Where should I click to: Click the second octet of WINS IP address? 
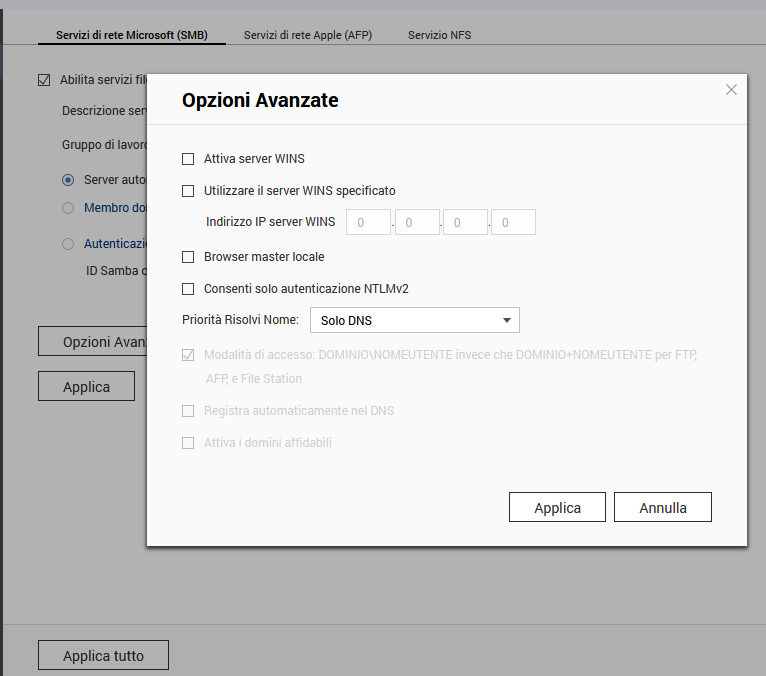(417, 223)
